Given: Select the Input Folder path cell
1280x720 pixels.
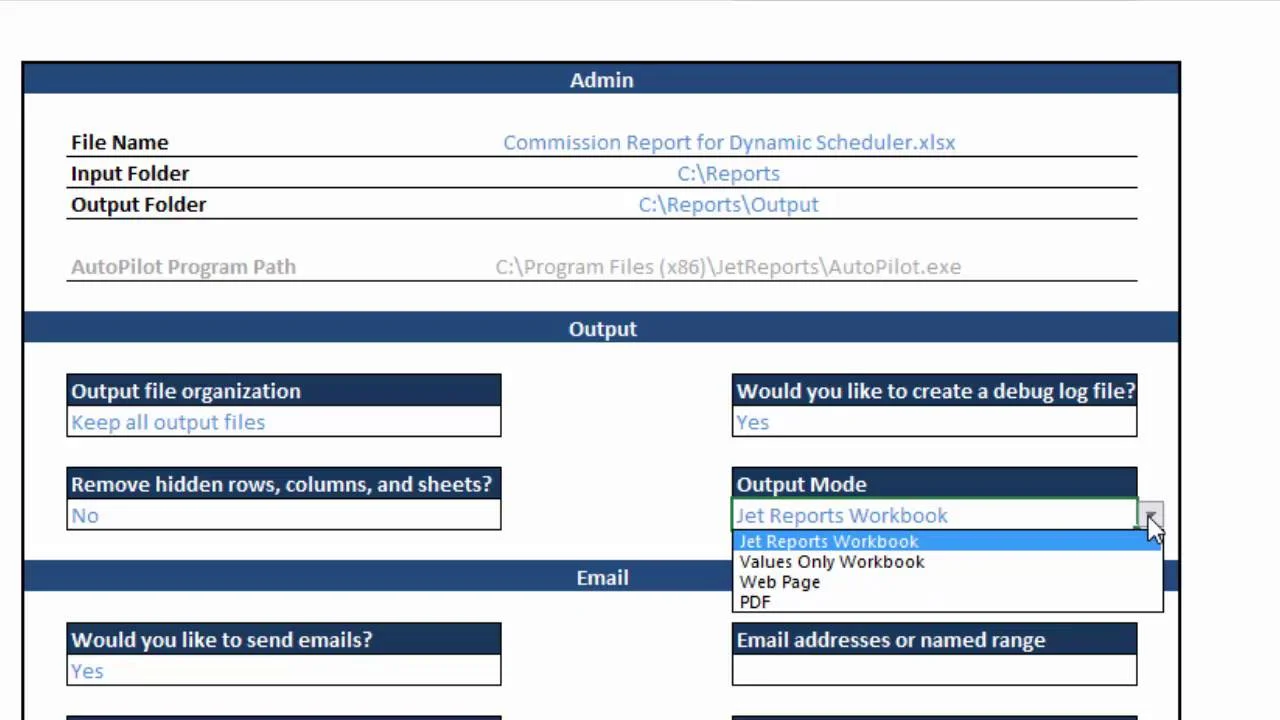Looking at the screenshot, I should pyautogui.click(x=728, y=174).
